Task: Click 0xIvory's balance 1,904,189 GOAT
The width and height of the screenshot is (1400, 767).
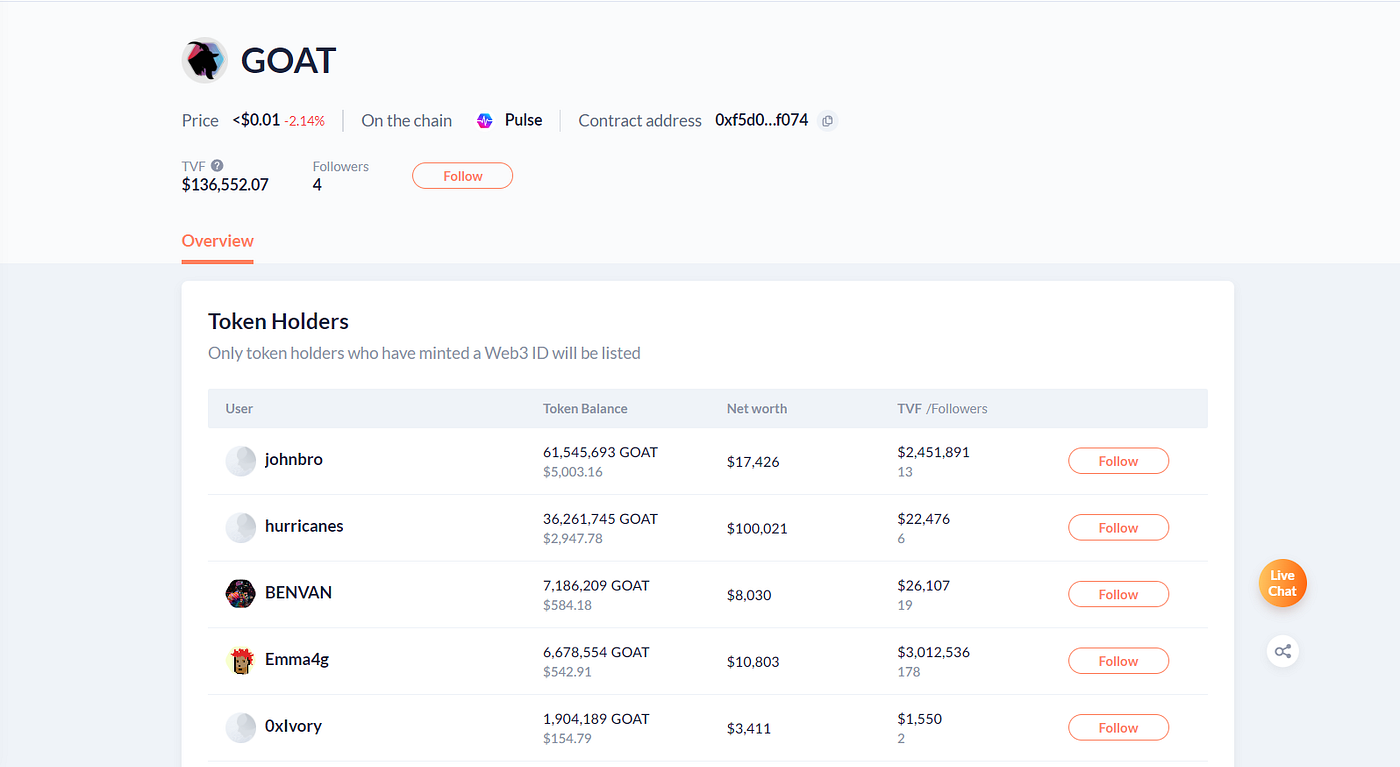Action: point(596,719)
